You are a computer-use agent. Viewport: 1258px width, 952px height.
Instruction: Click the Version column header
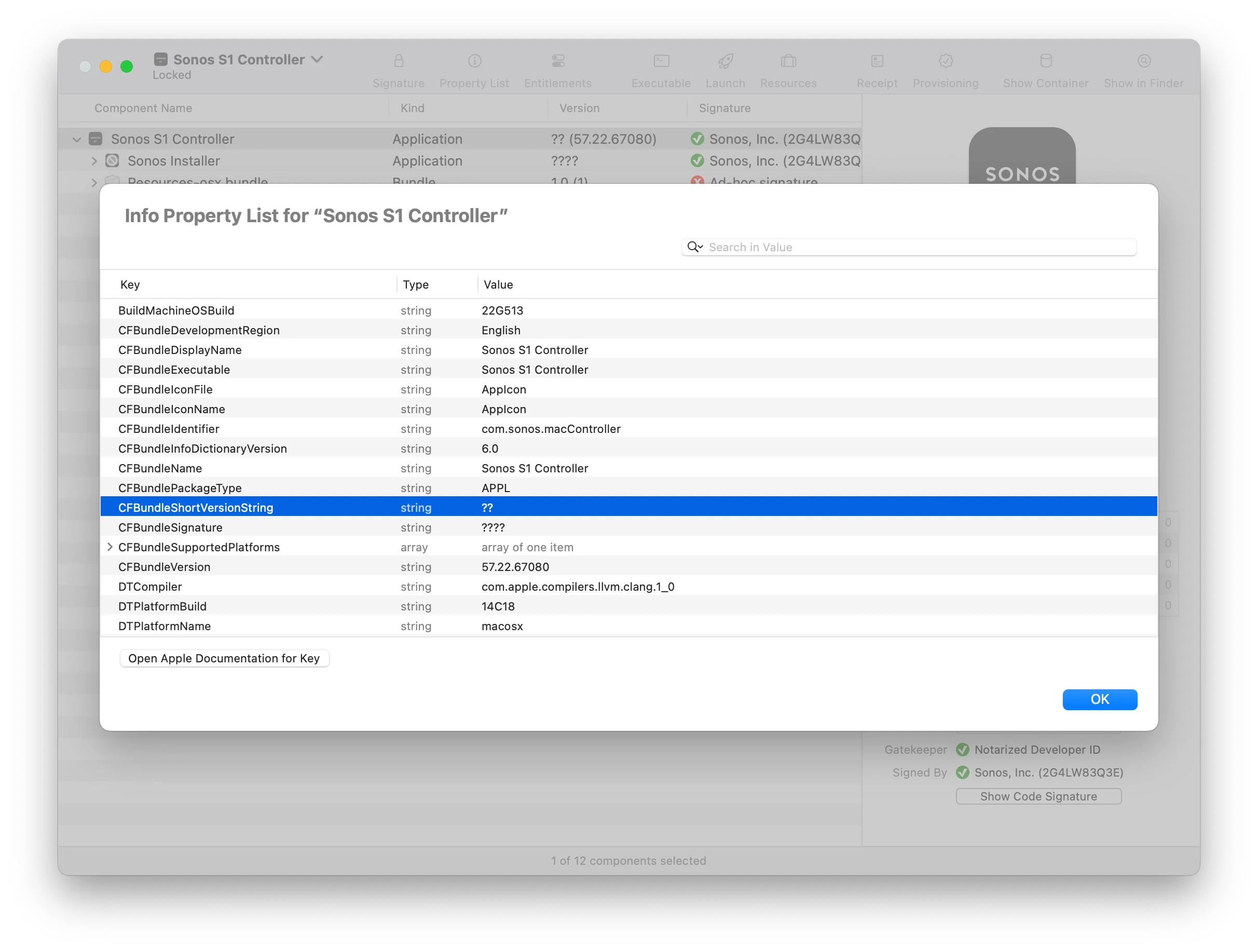click(579, 108)
